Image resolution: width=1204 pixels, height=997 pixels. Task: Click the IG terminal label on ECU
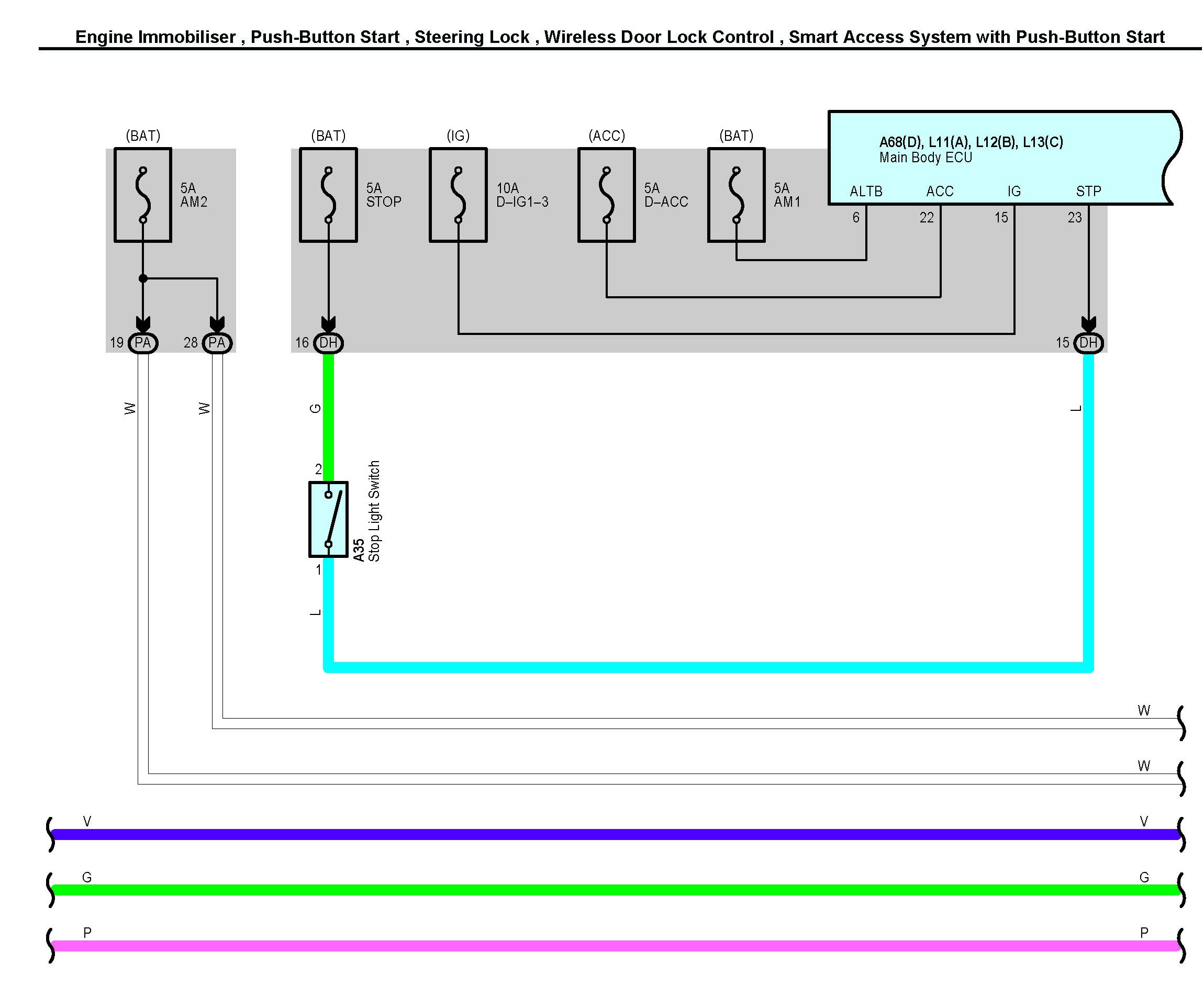1013,192
